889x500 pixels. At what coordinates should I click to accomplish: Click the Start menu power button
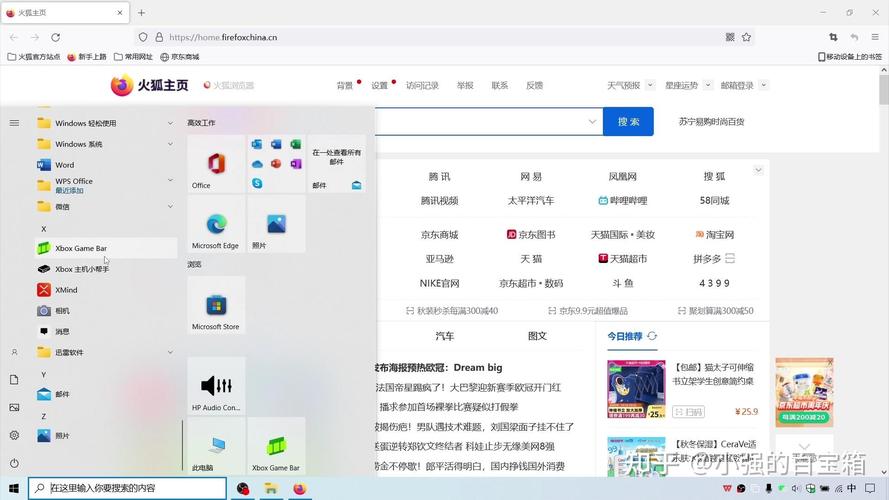[14, 463]
